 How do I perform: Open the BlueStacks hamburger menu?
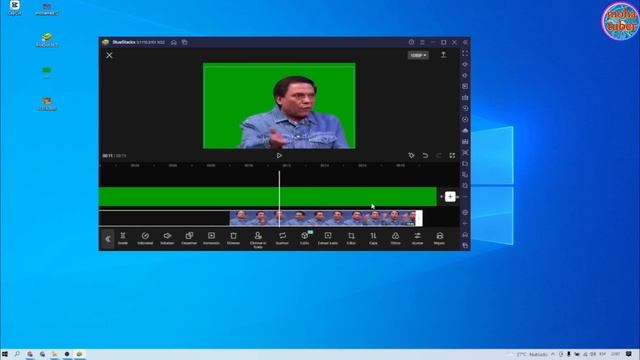coord(422,42)
